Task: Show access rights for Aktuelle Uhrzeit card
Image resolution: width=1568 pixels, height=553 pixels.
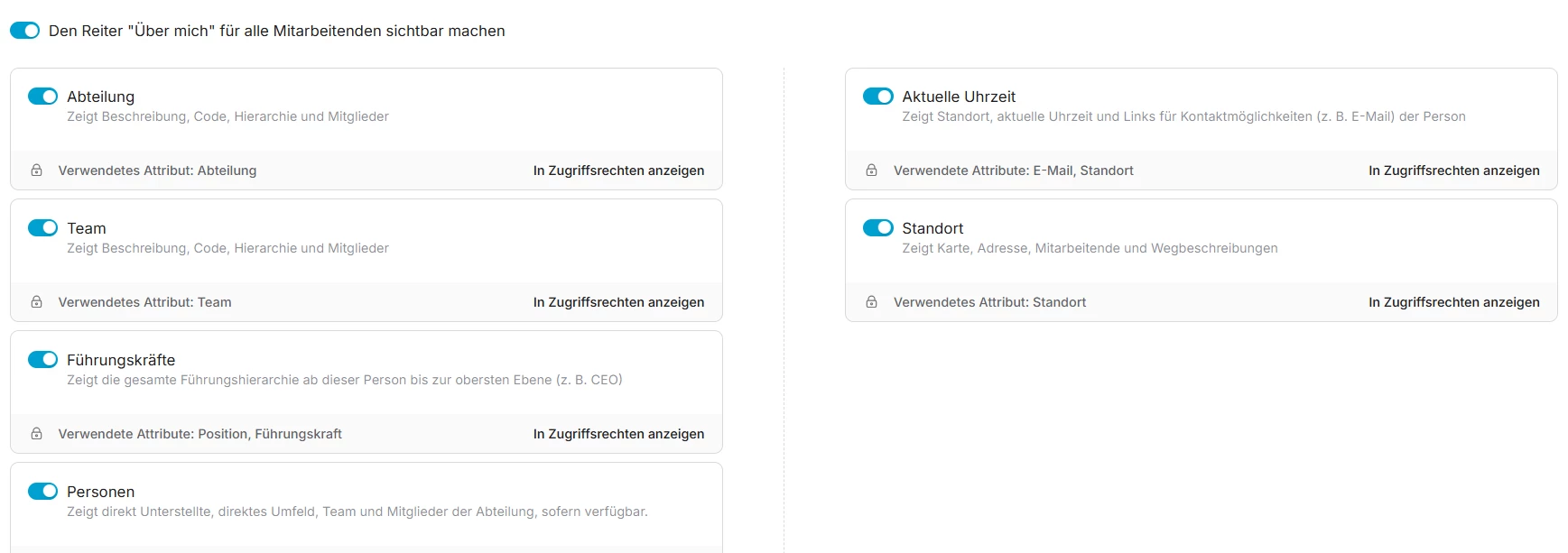Action: point(1453,171)
